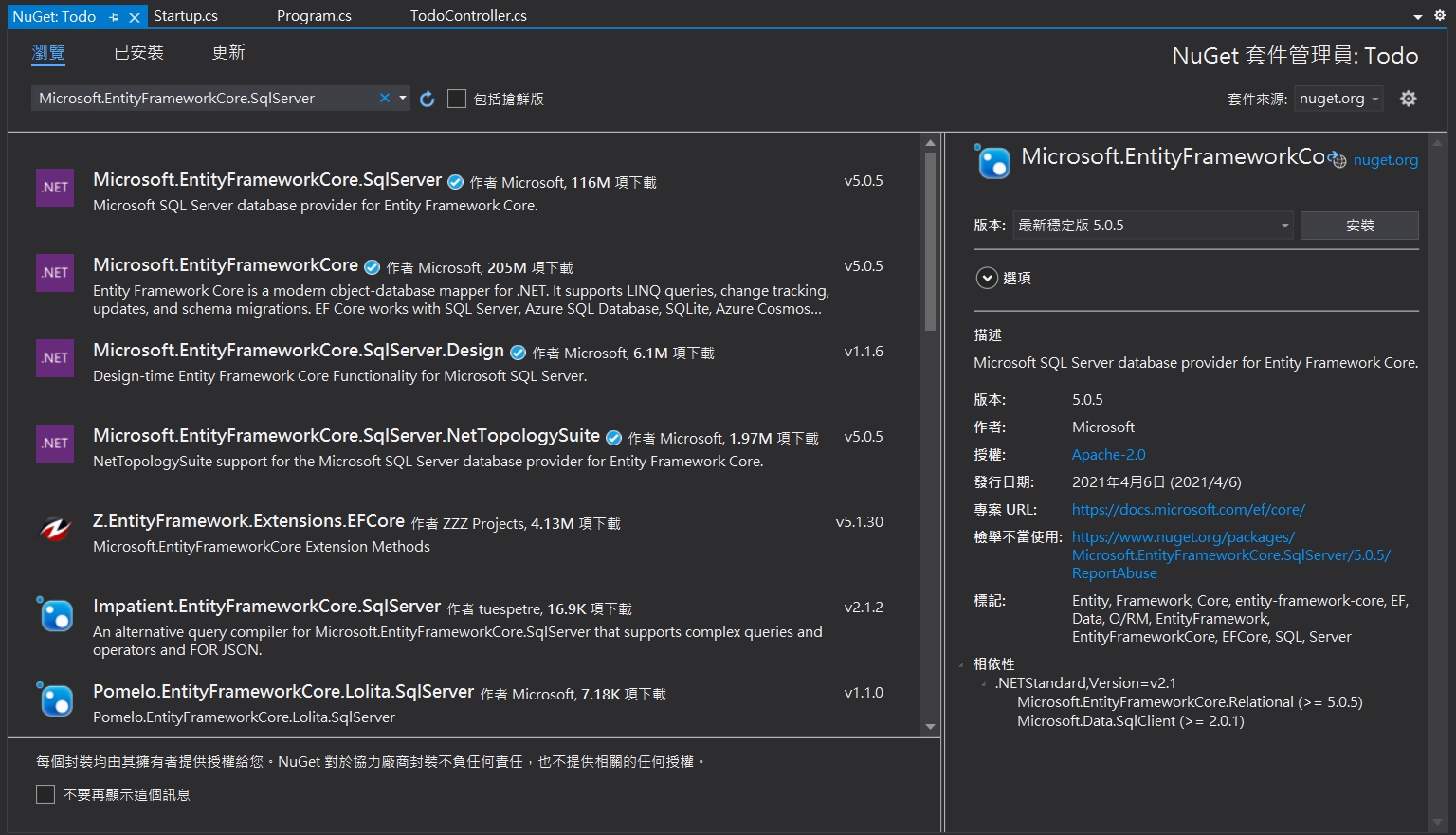Click the details pane scroll up arrow
This screenshot has height=835, width=1456.
[1437, 143]
